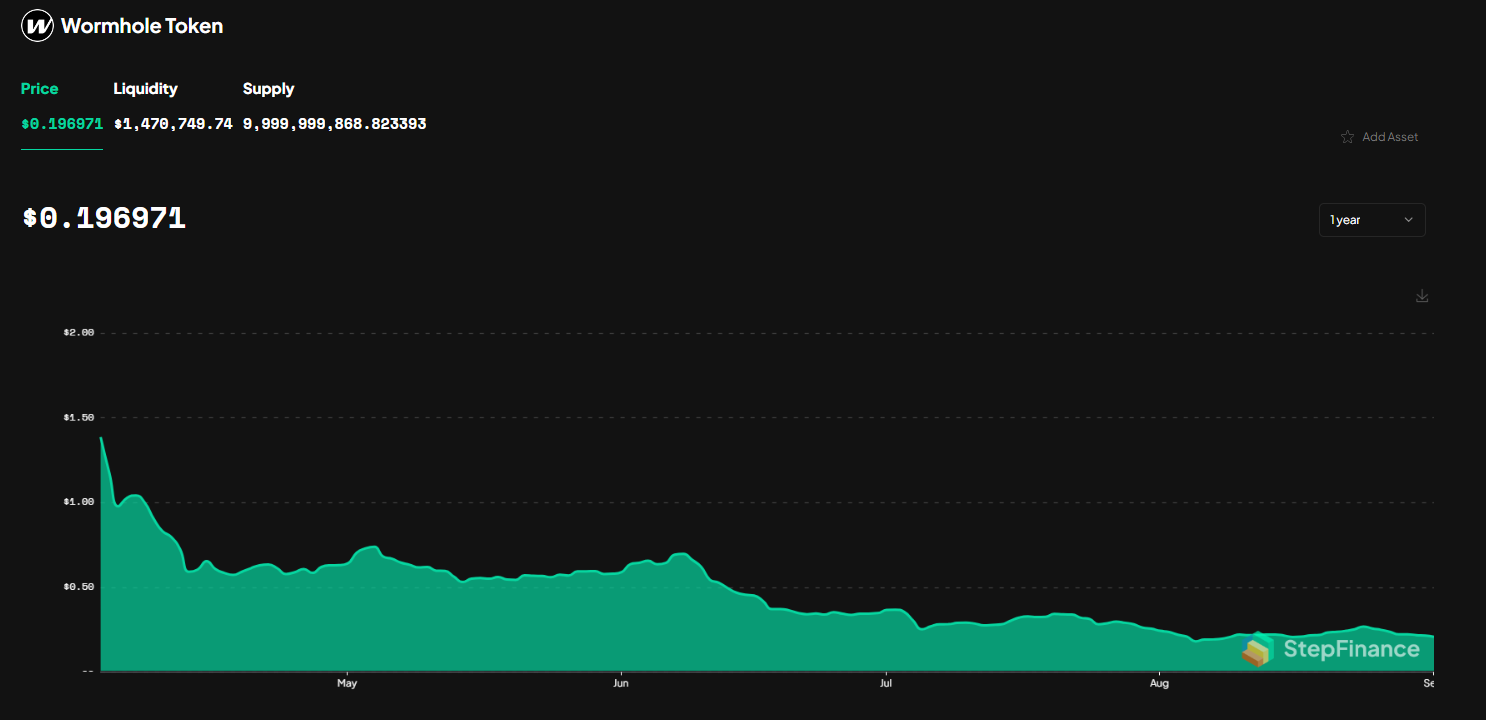Click the May marker on the time axis
Screen dimensions: 1486x720
[x=347, y=684]
